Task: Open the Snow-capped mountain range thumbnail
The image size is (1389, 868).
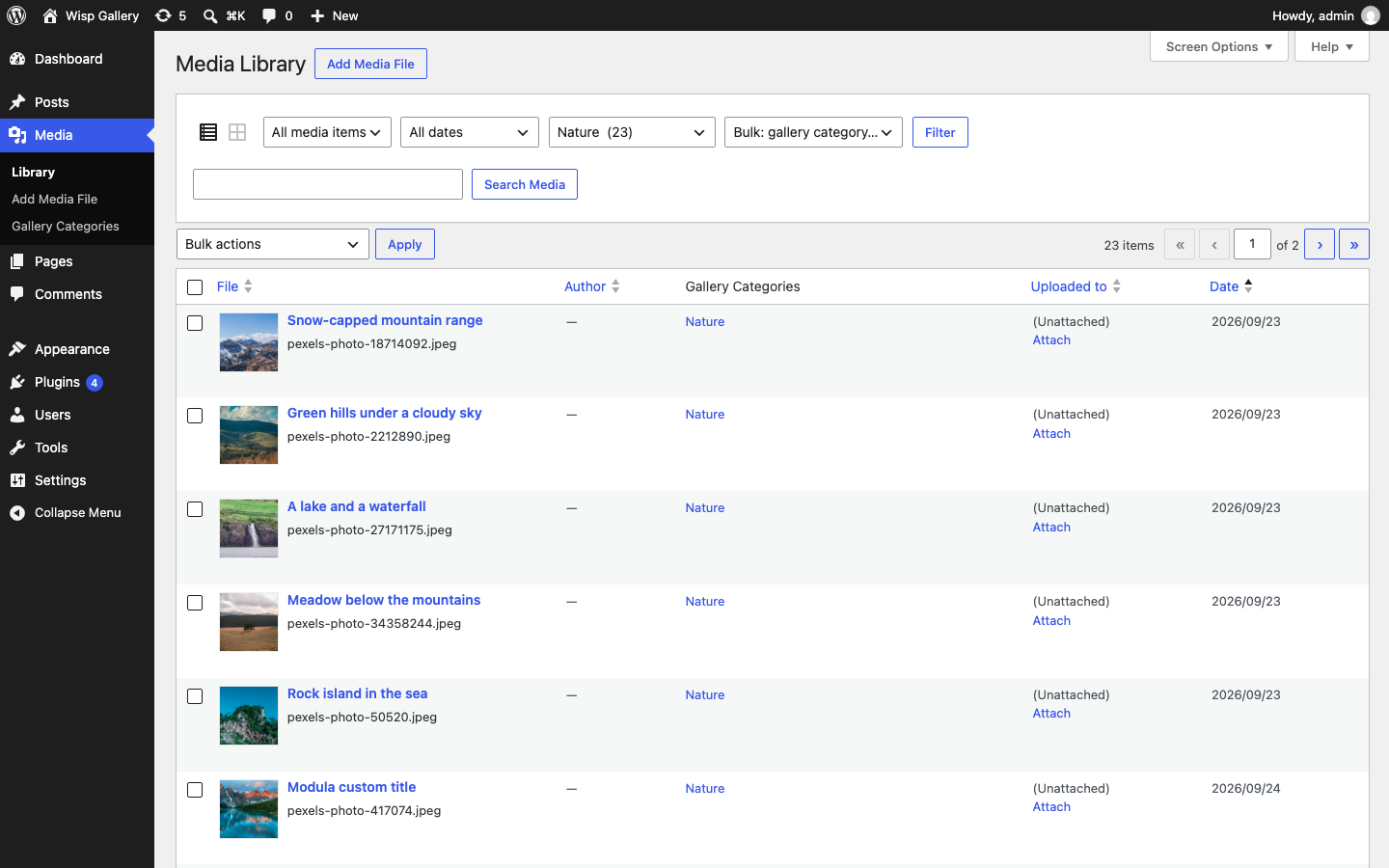Action: tap(249, 342)
